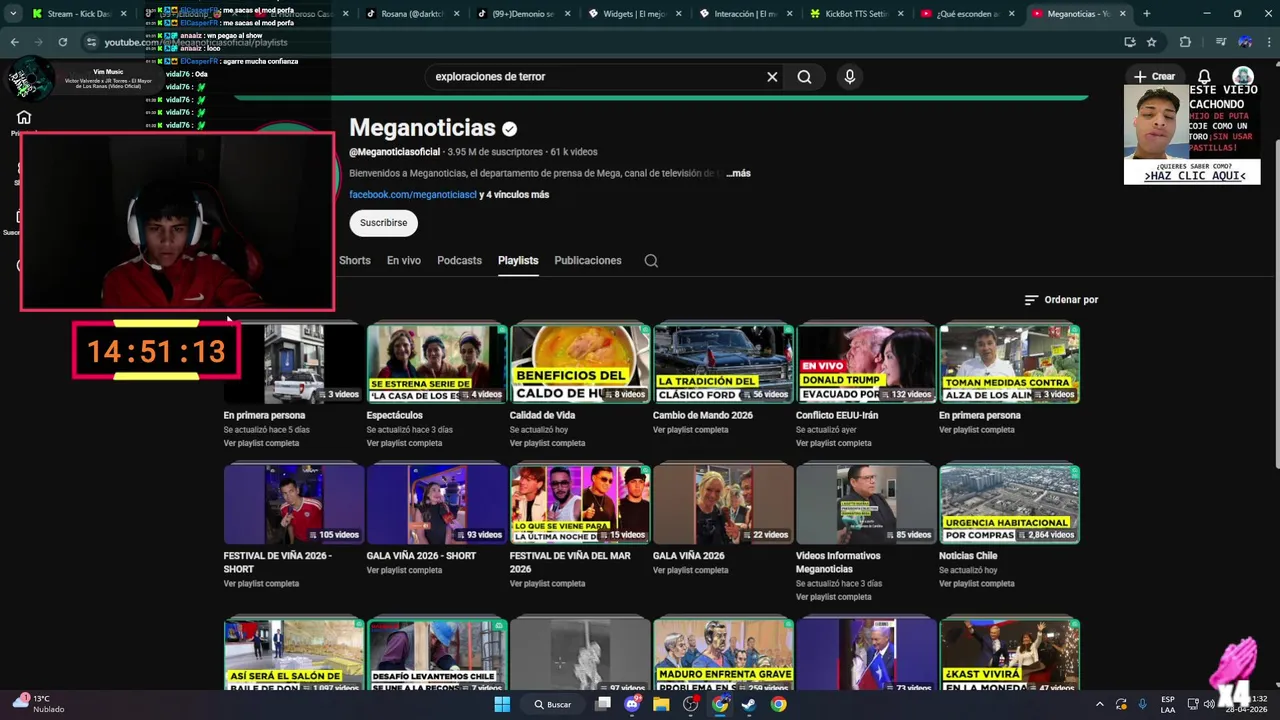The height and width of the screenshot is (720, 1280).
Task: Open the browser extensions puzzle icon
Action: (x=1186, y=42)
